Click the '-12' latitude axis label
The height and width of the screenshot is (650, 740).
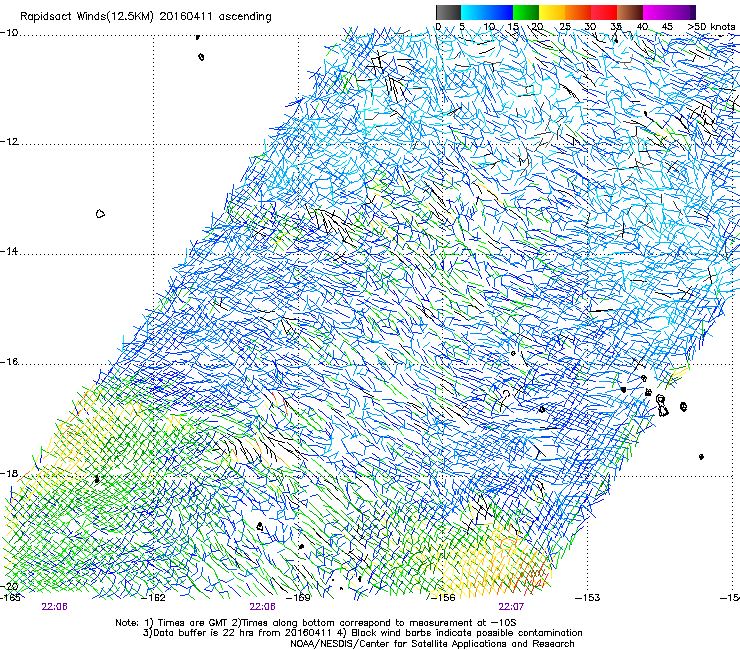pyautogui.click(x=9, y=142)
